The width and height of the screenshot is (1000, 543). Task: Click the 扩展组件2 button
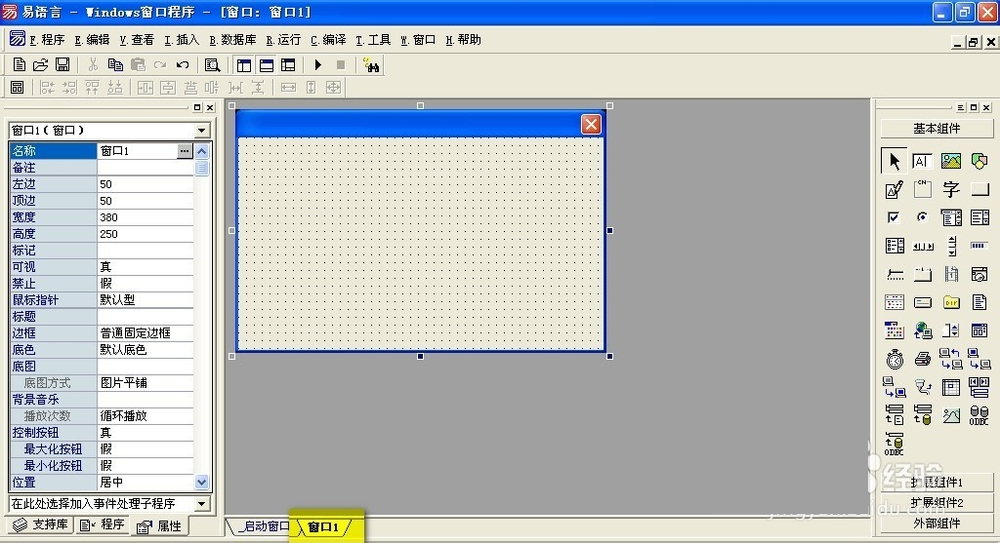point(936,502)
